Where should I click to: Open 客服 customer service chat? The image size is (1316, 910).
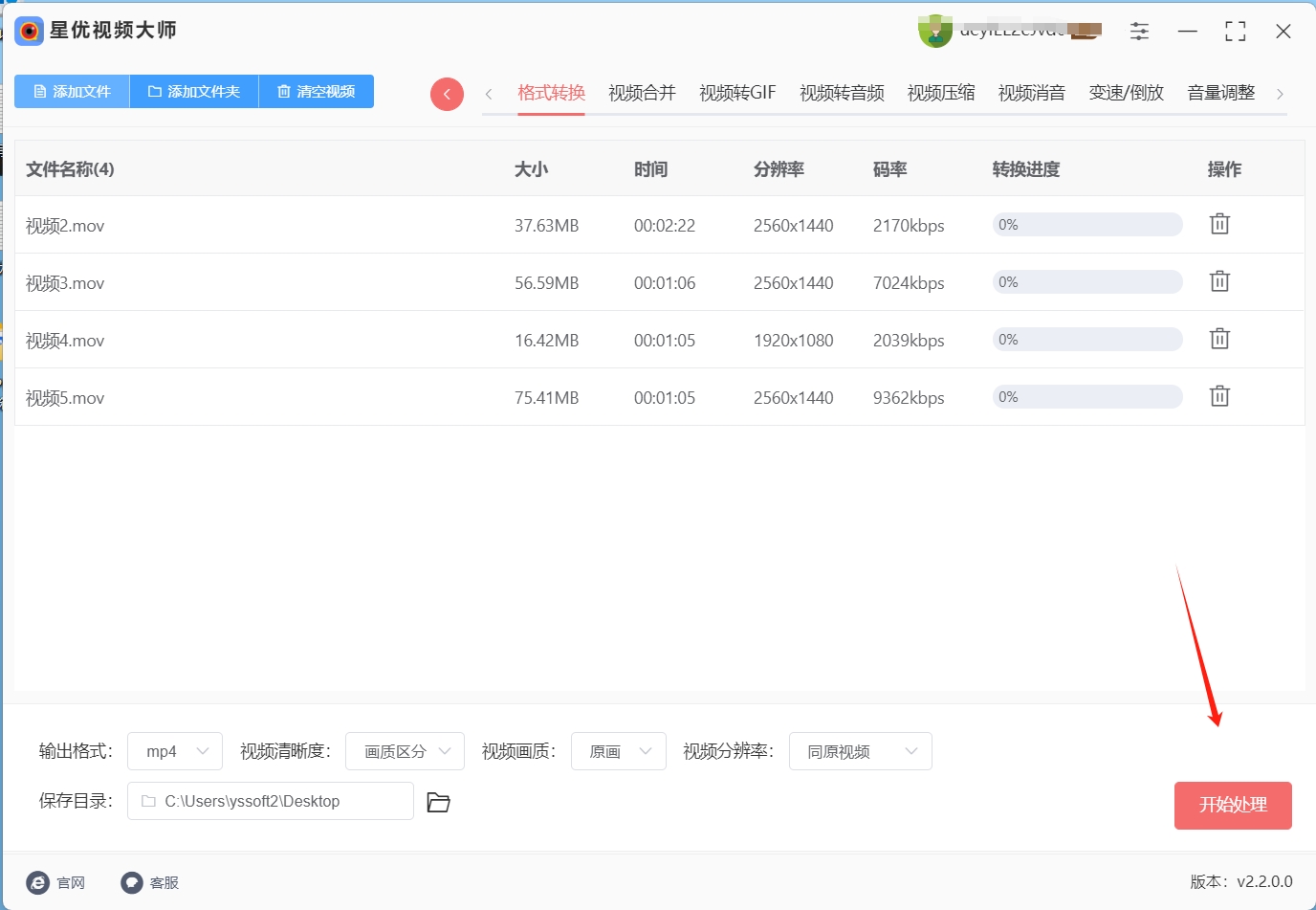pyautogui.click(x=150, y=882)
